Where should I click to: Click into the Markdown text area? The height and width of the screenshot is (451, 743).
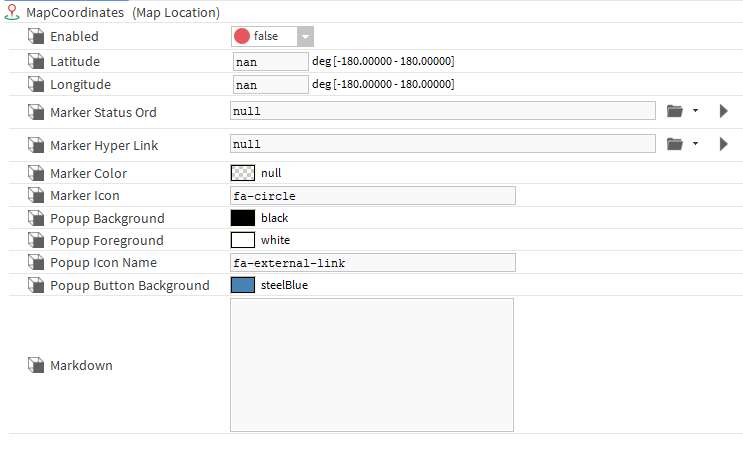click(x=372, y=365)
